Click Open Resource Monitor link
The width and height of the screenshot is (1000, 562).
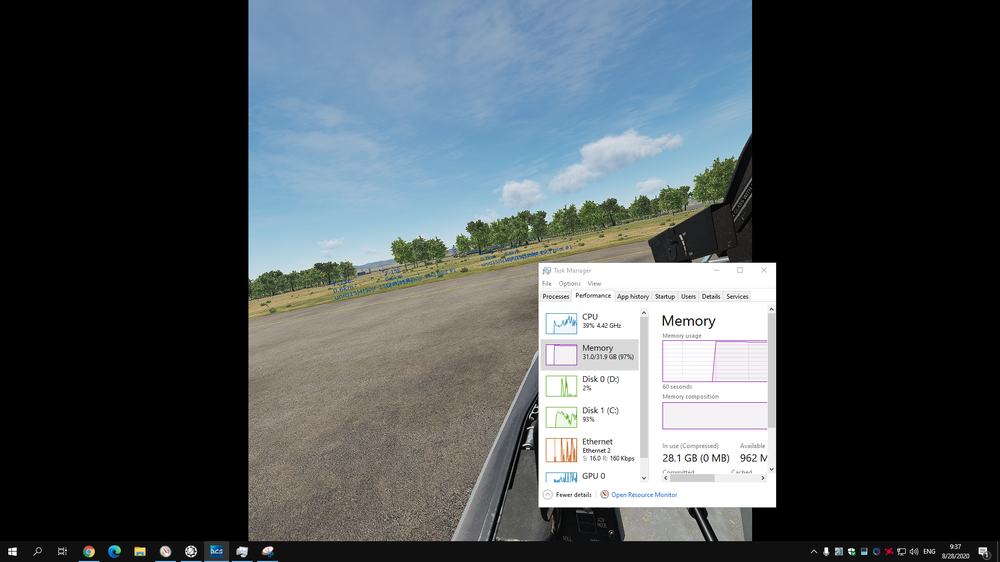point(644,495)
